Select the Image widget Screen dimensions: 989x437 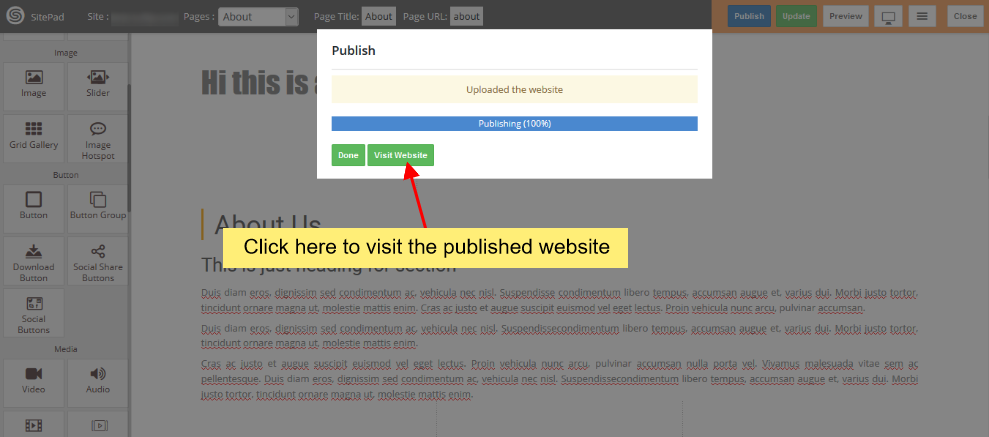tap(34, 84)
